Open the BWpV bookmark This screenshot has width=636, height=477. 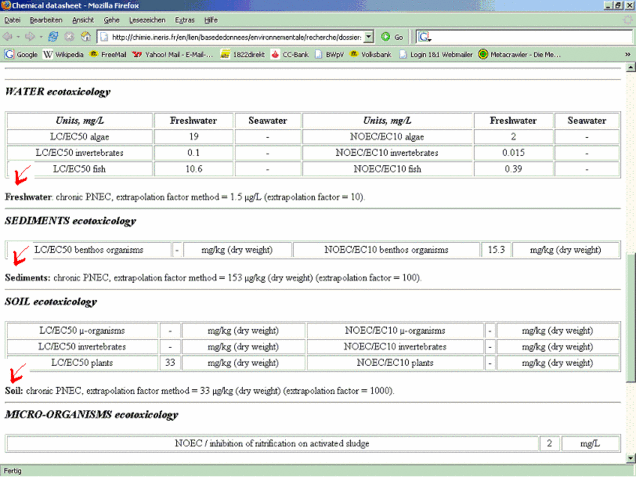(x=329, y=54)
